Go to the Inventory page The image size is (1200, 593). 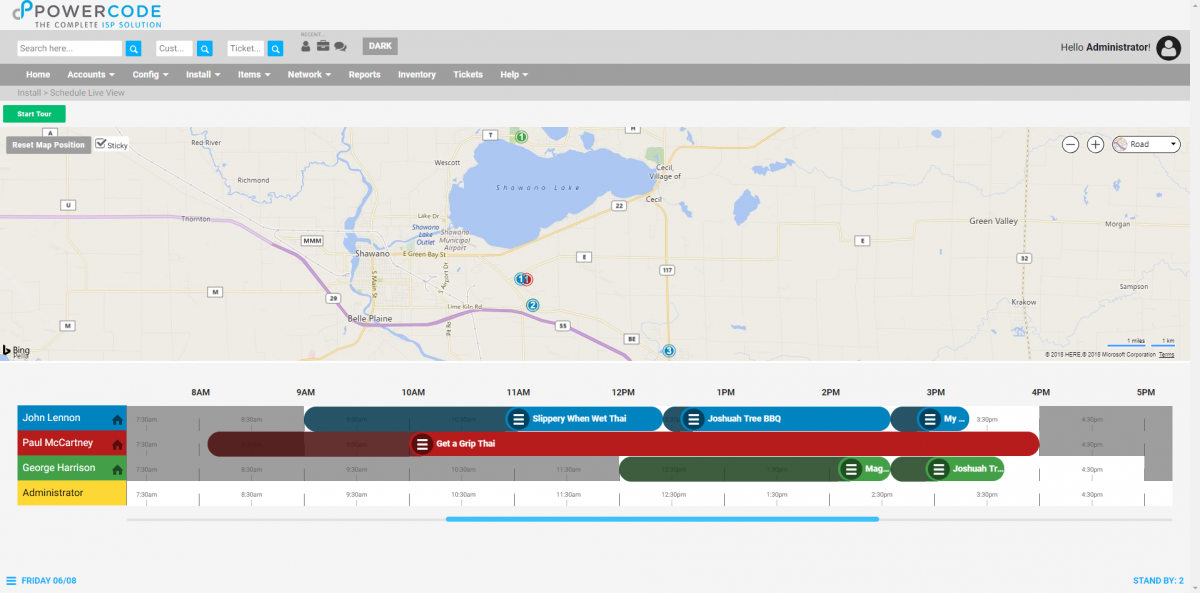416,75
